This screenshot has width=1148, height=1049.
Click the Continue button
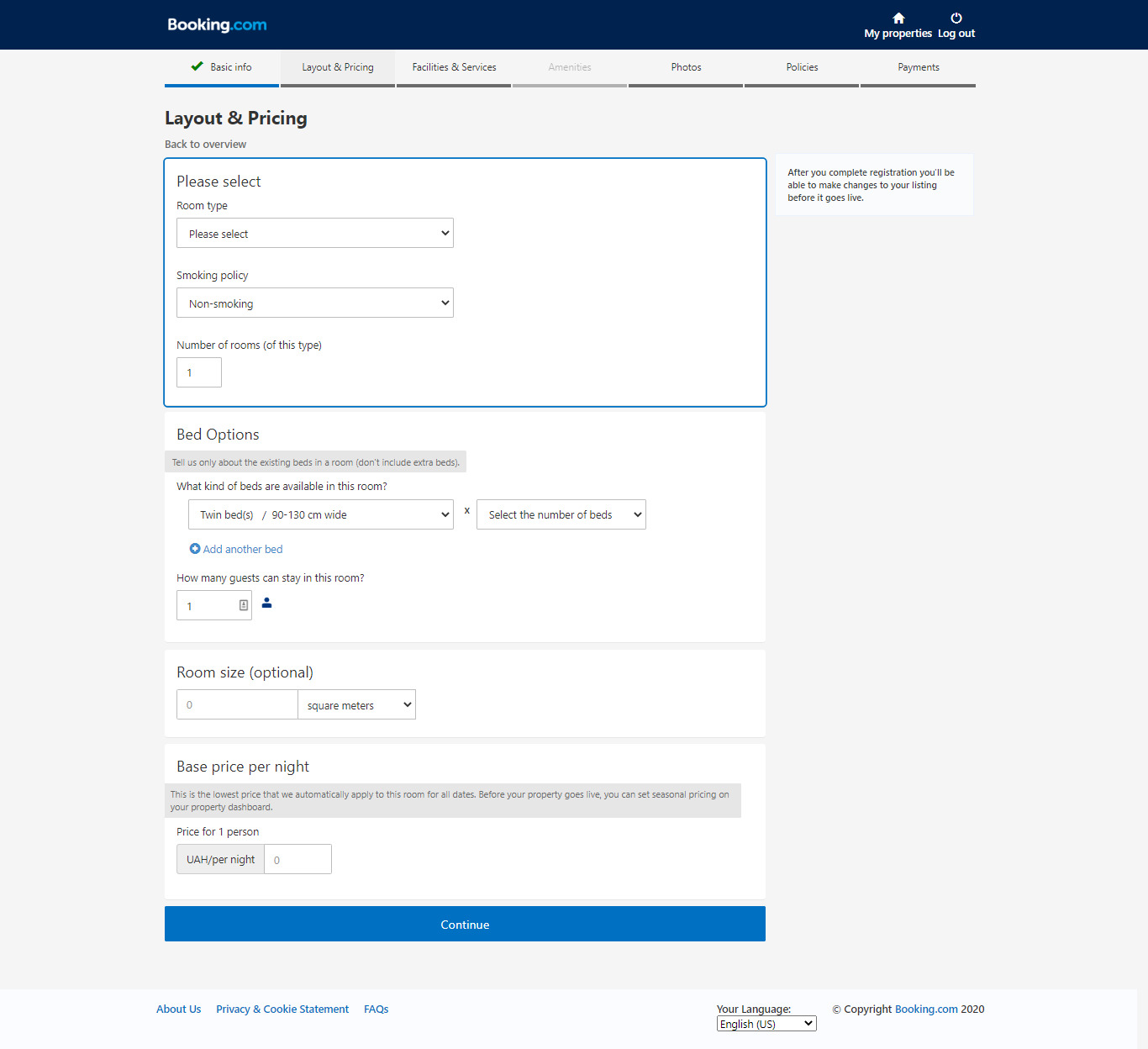465,924
